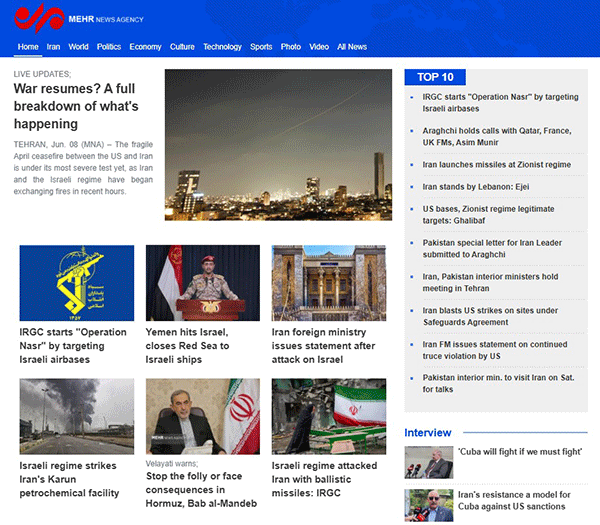Open 'Iran launches missiles at Zionist regime'
Image resolution: width=600 pixels, height=525 pixels.
click(497, 165)
